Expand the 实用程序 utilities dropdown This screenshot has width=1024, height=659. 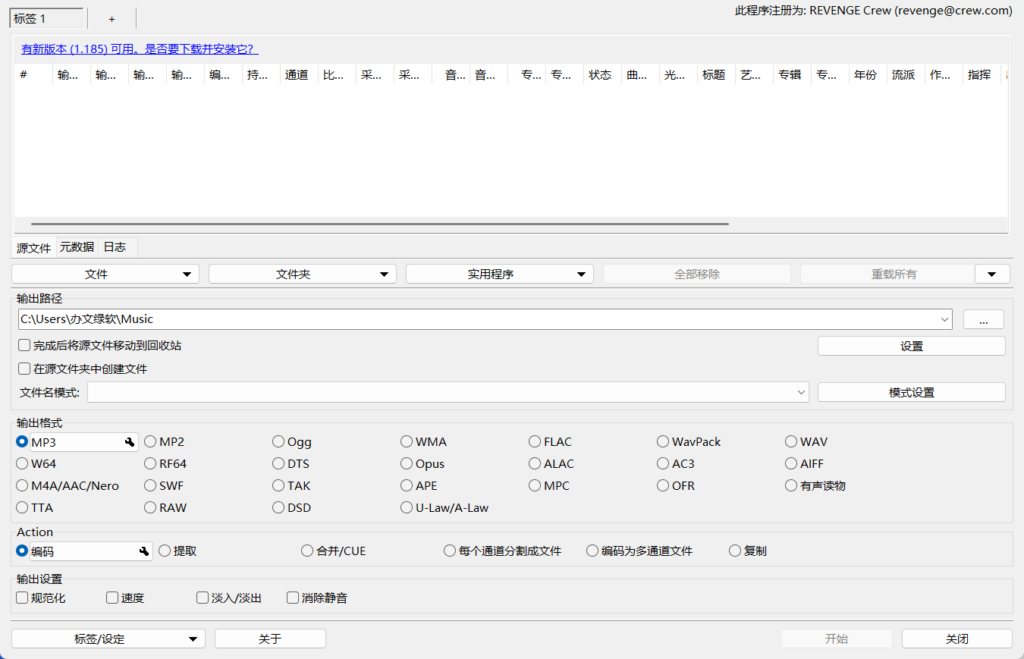500,274
